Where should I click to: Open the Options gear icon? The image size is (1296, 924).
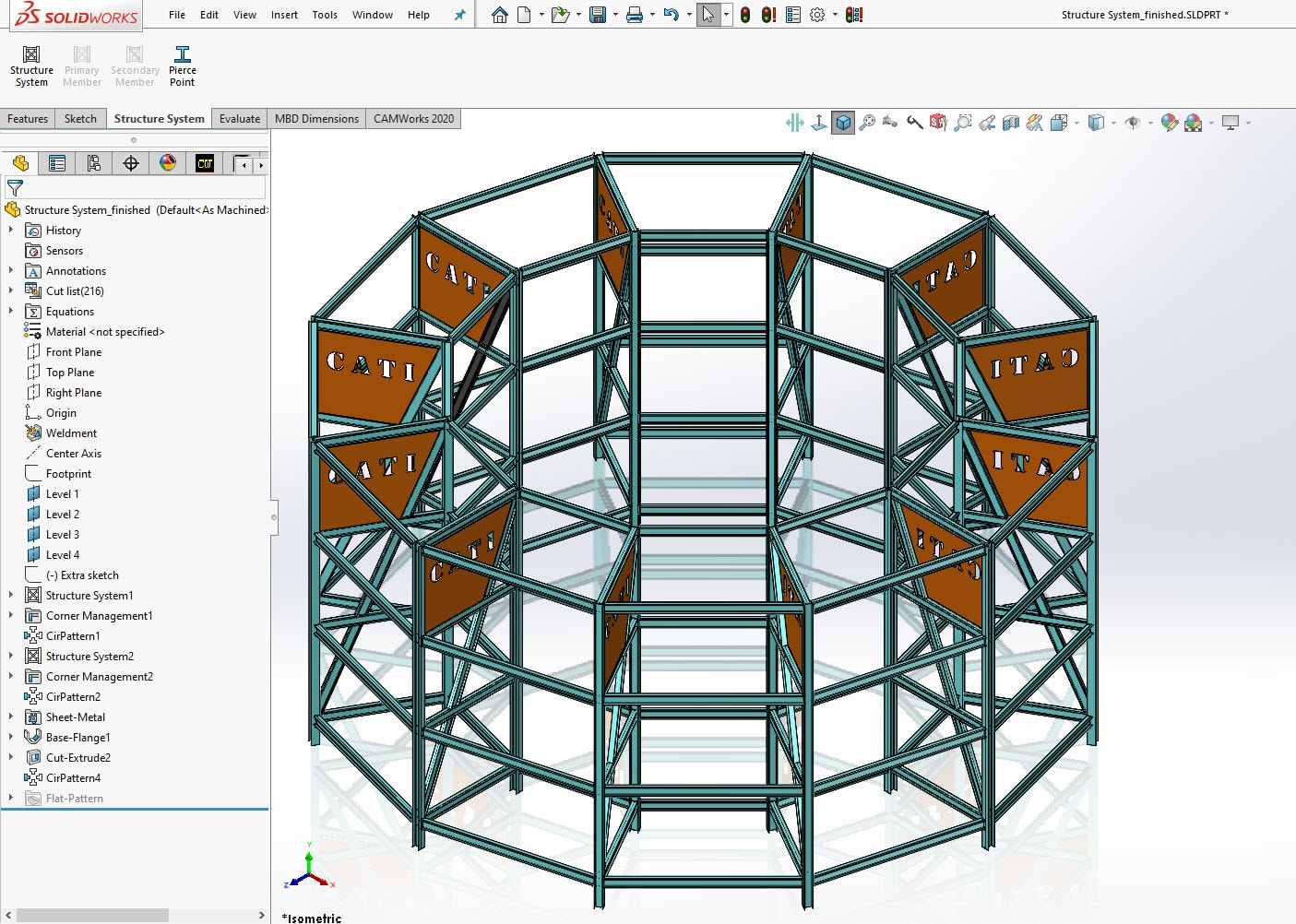(817, 15)
